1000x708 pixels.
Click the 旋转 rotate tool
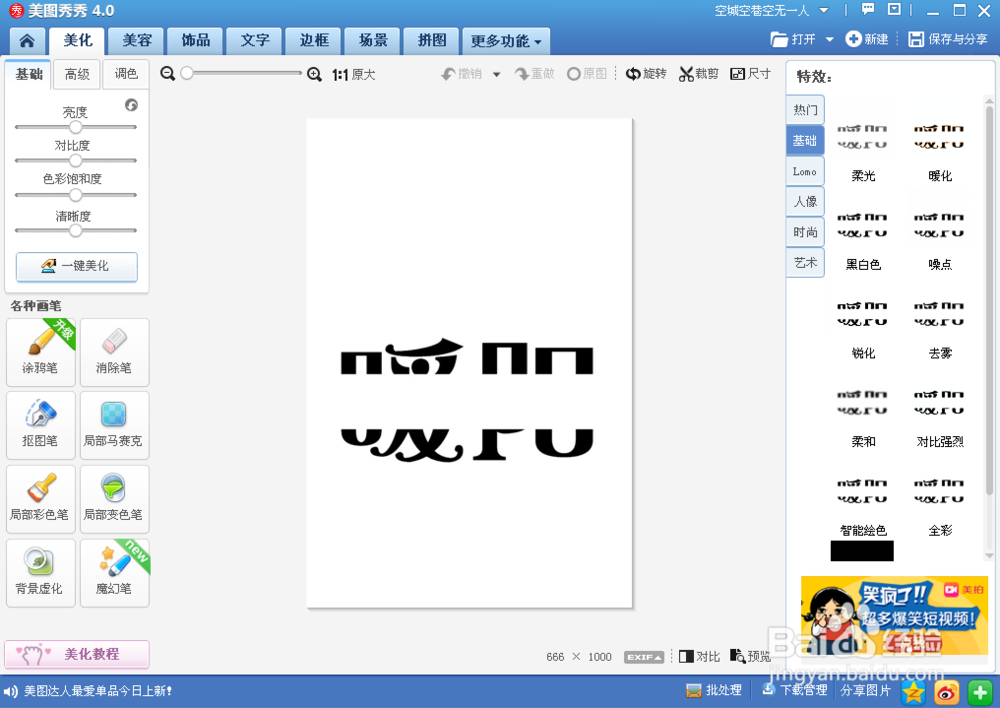(x=645, y=74)
